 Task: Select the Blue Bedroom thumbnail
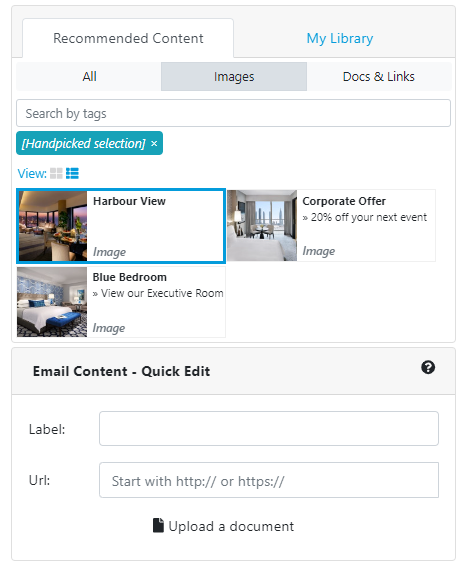pos(52,302)
